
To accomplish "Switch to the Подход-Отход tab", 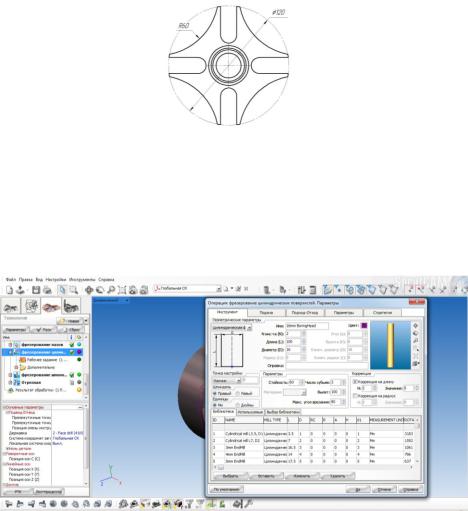I will coord(305,313).
